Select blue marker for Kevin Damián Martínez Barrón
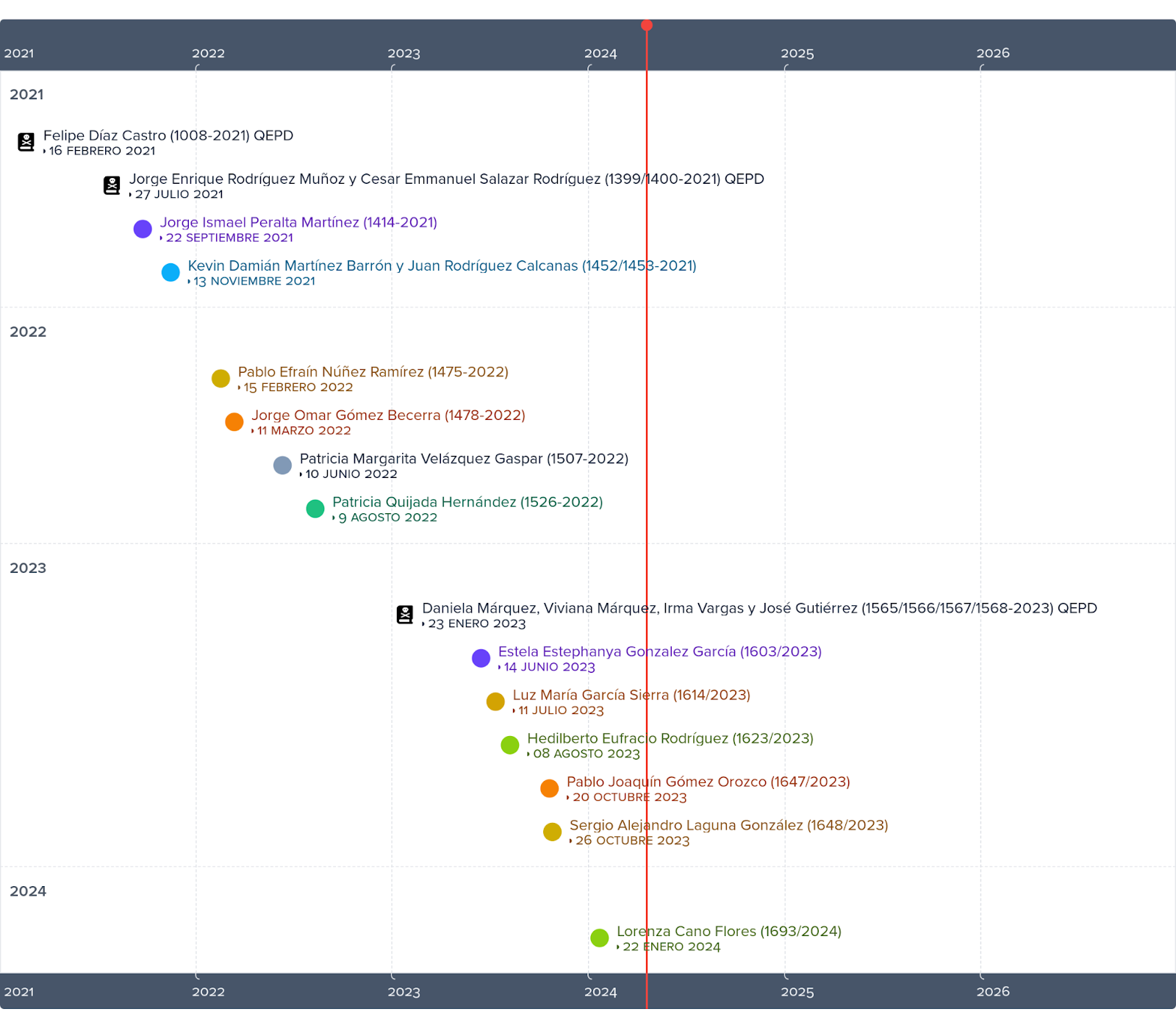 coord(171,272)
